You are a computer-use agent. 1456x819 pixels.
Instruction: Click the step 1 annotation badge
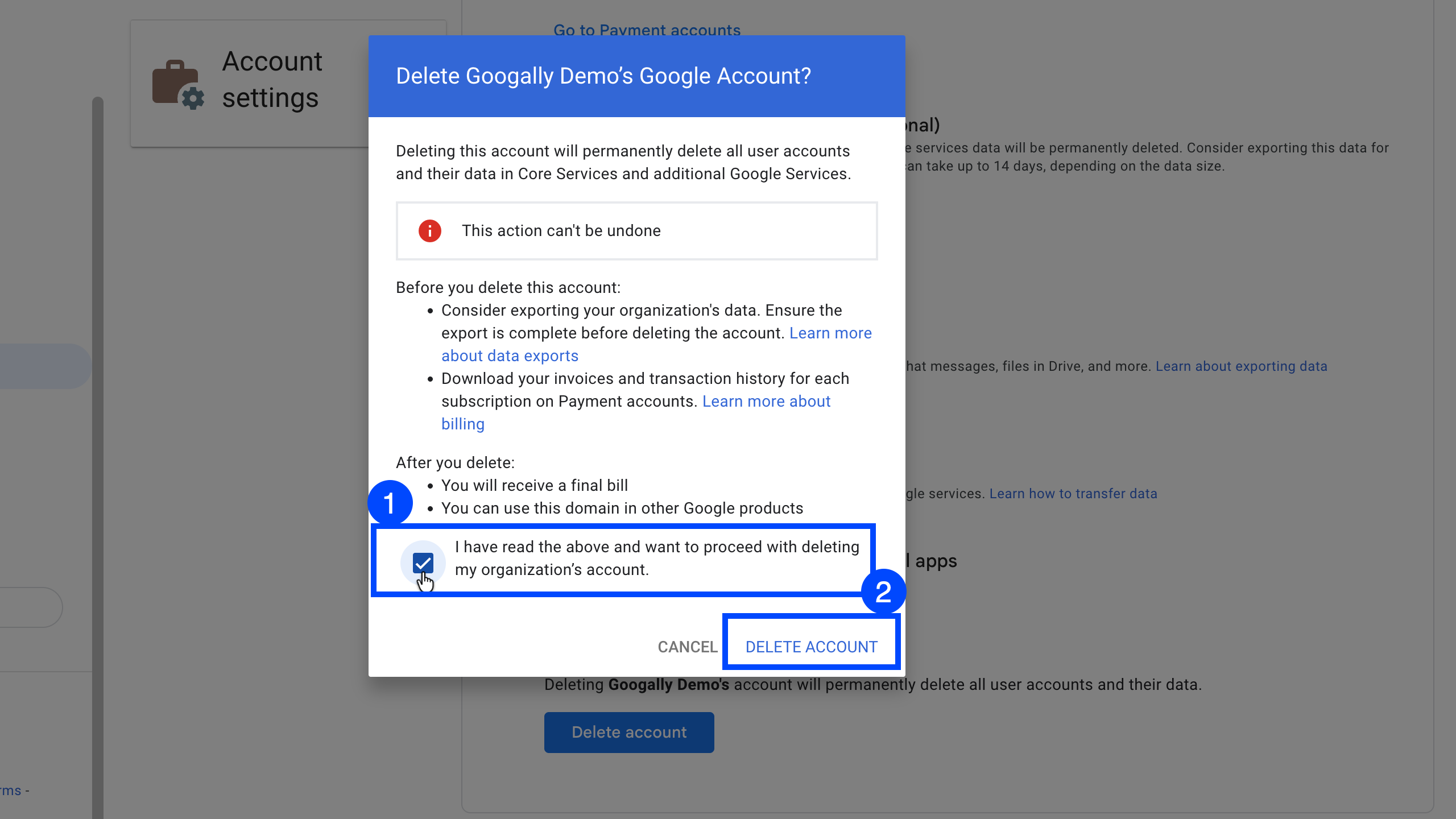pyautogui.click(x=390, y=503)
